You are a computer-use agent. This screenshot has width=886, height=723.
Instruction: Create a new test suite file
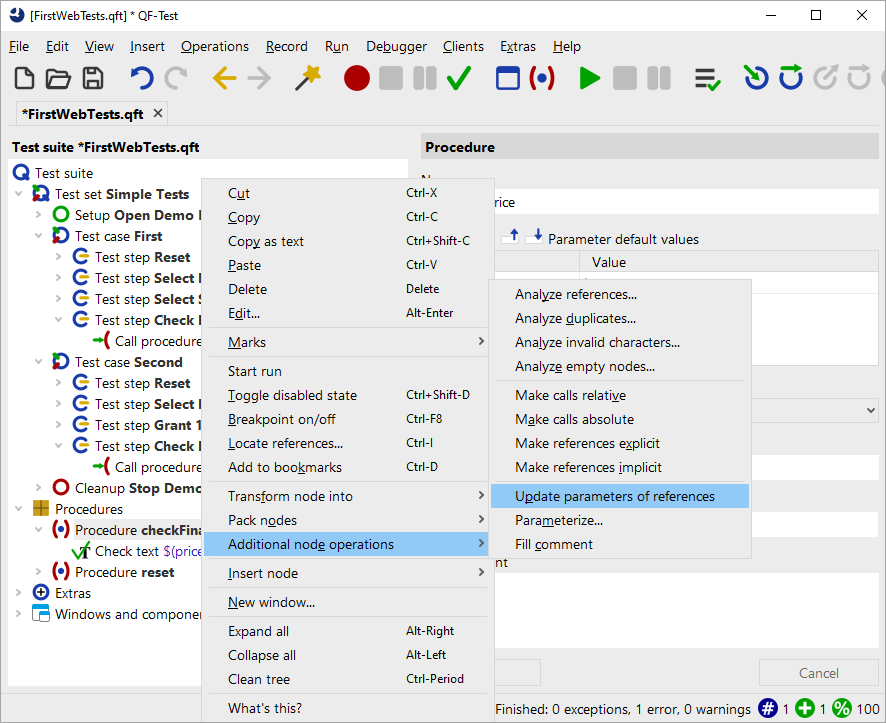coord(24,78)
